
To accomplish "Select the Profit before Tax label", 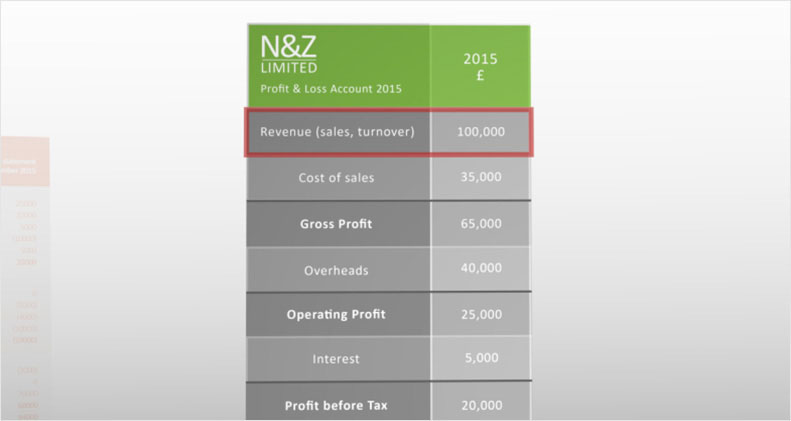I will tap(336, 405).
